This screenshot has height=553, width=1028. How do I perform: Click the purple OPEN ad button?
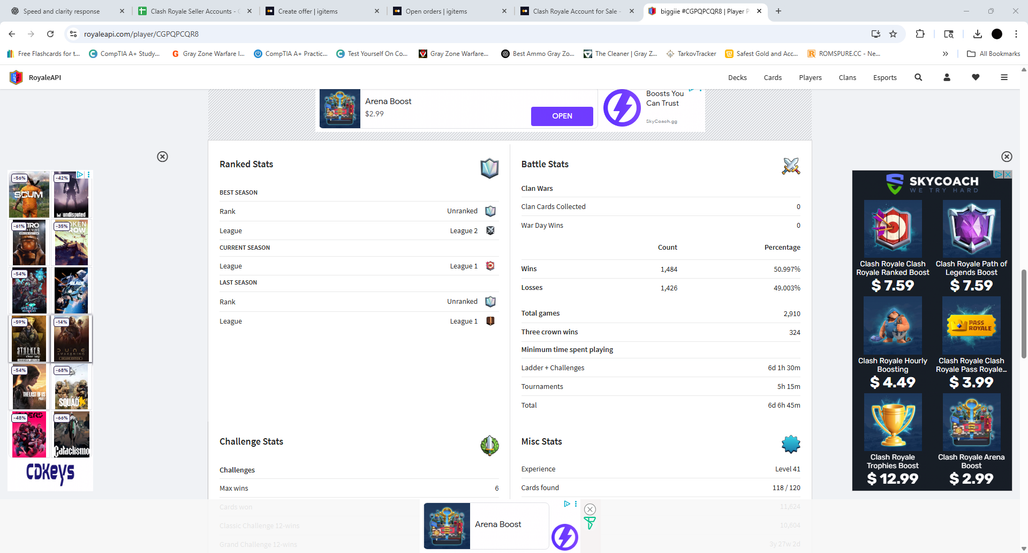pos(562,116)
